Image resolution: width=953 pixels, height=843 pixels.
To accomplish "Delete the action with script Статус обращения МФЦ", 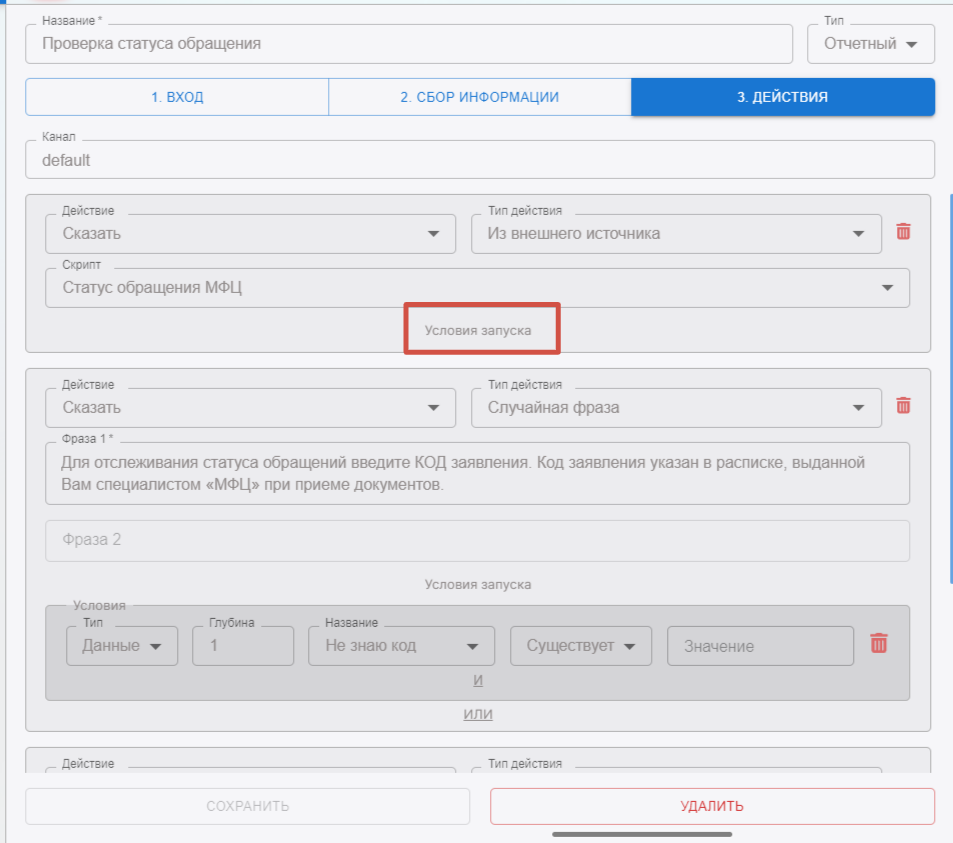I will tap(903, 232).
